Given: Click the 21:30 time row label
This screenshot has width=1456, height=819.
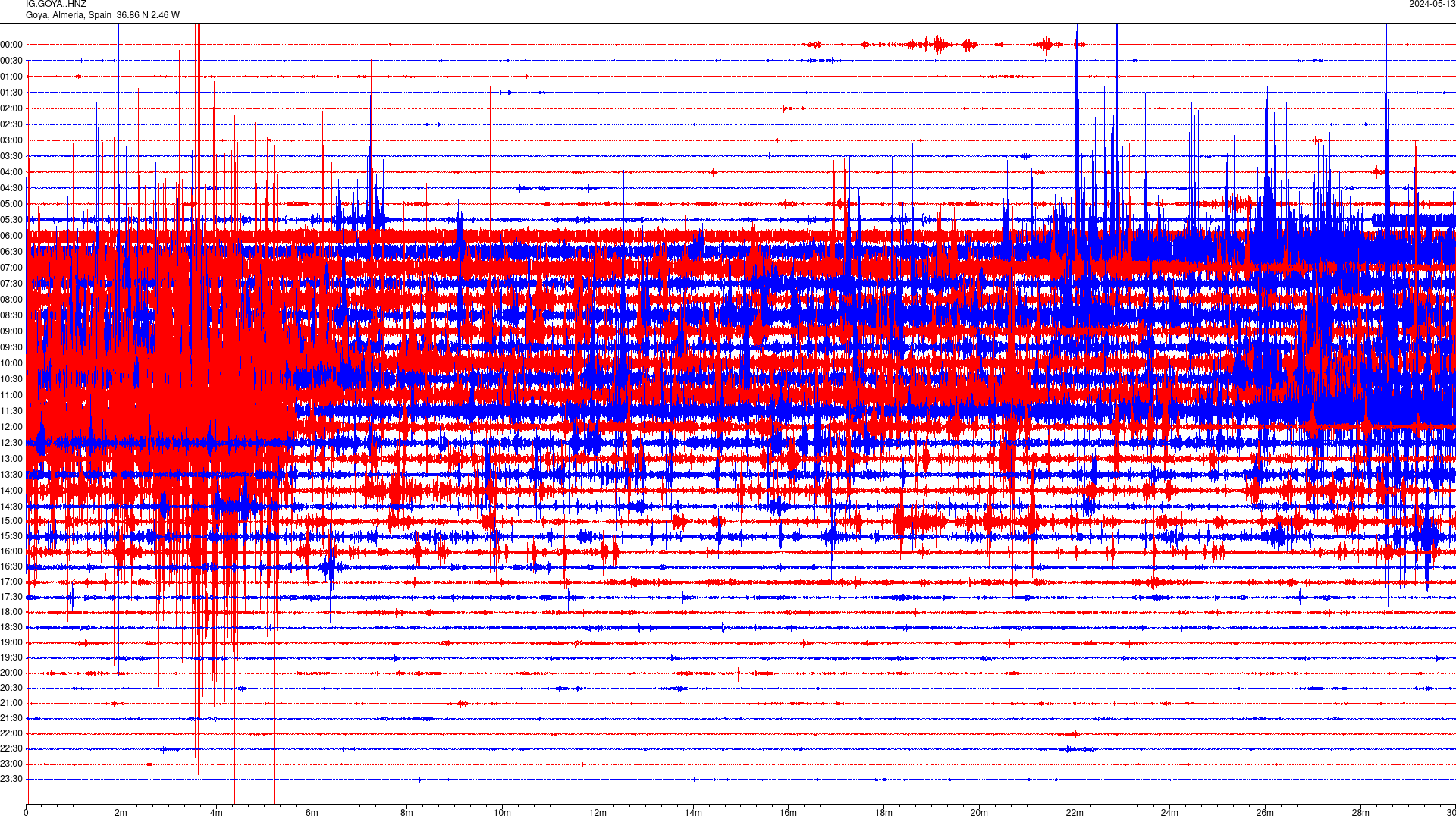Looking at the screenshot, I should point(11,718).
